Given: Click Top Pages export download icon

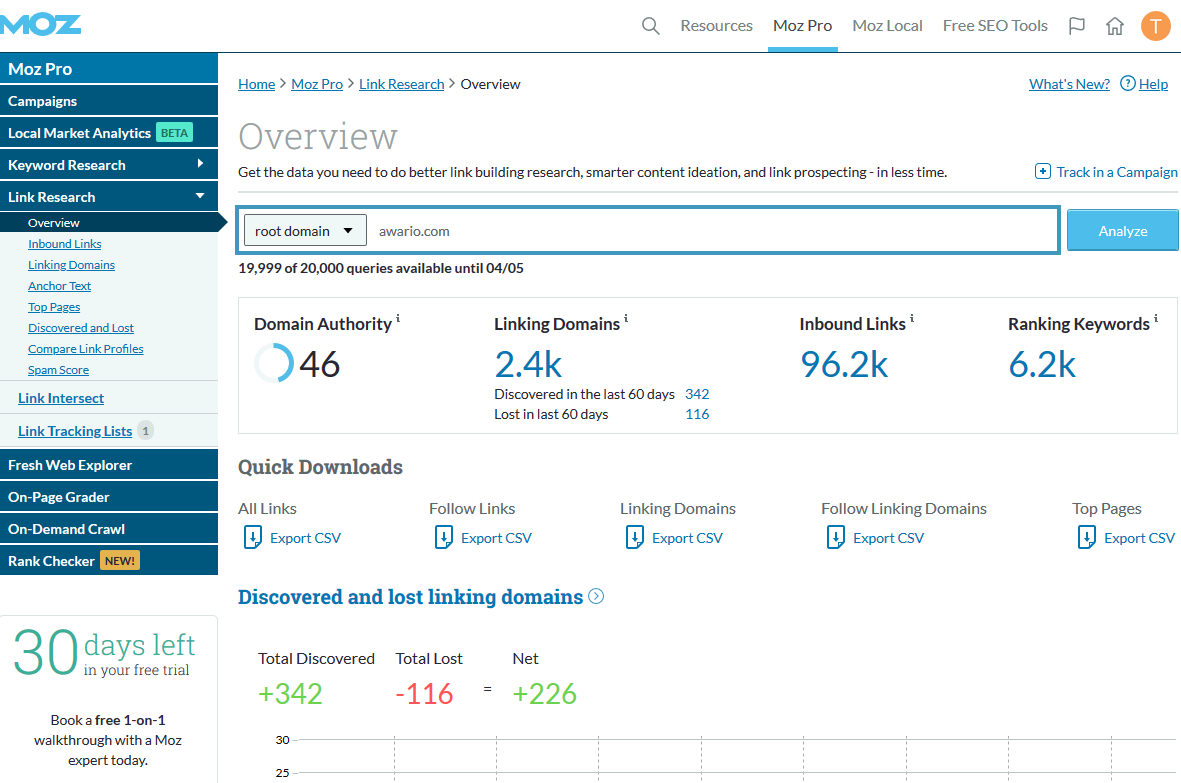Looking at the screenshot, I should (1087, 538).
